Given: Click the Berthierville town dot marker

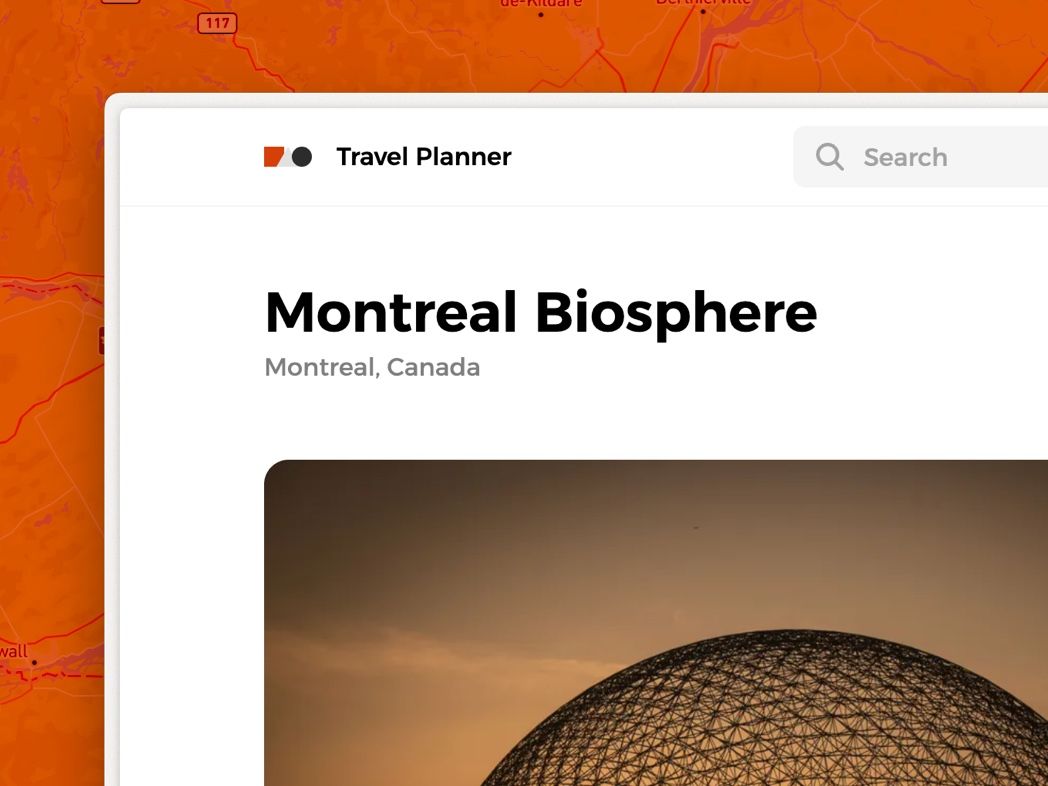Looking at the screenshot, I should 703,12.
